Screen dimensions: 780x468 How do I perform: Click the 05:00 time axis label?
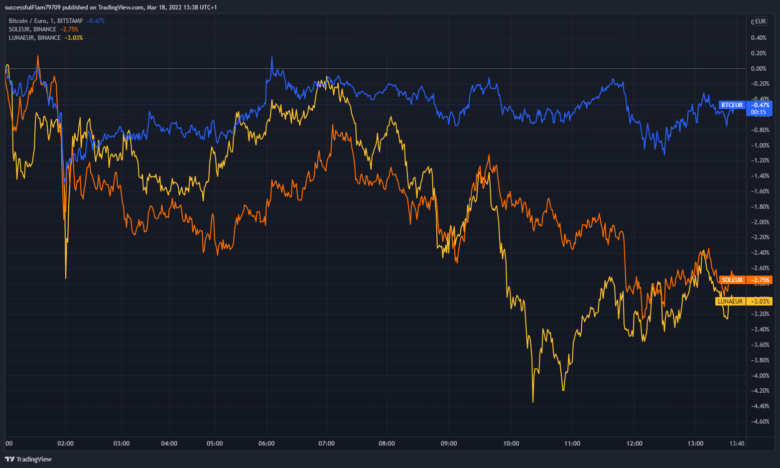pyautogui.click(x=215, y=444)
